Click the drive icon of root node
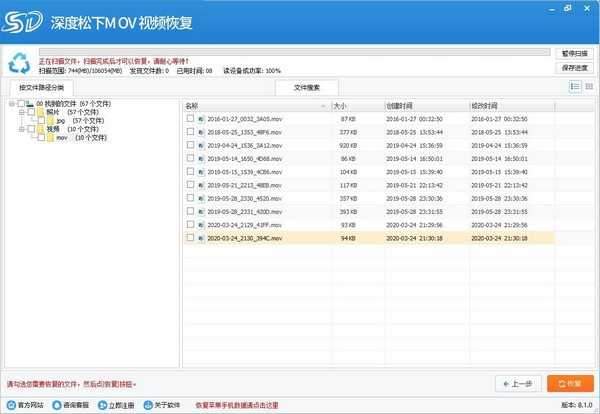 30,104
